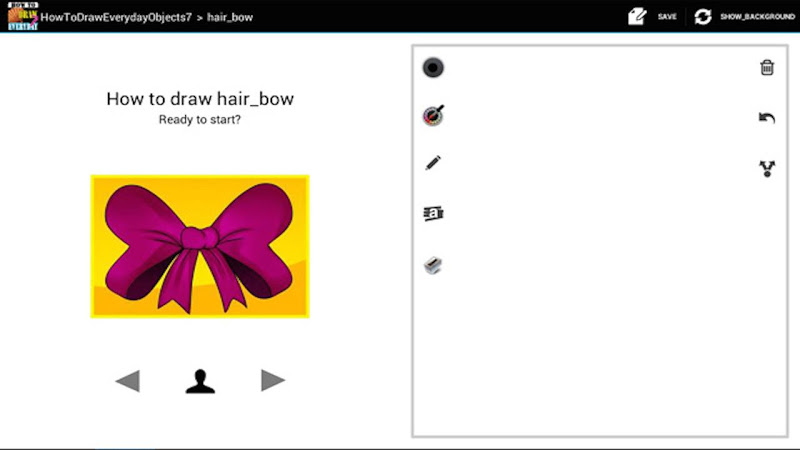Select the eraser tool
The height and width of the screenshot is (450, 800).
pos(433,265)
